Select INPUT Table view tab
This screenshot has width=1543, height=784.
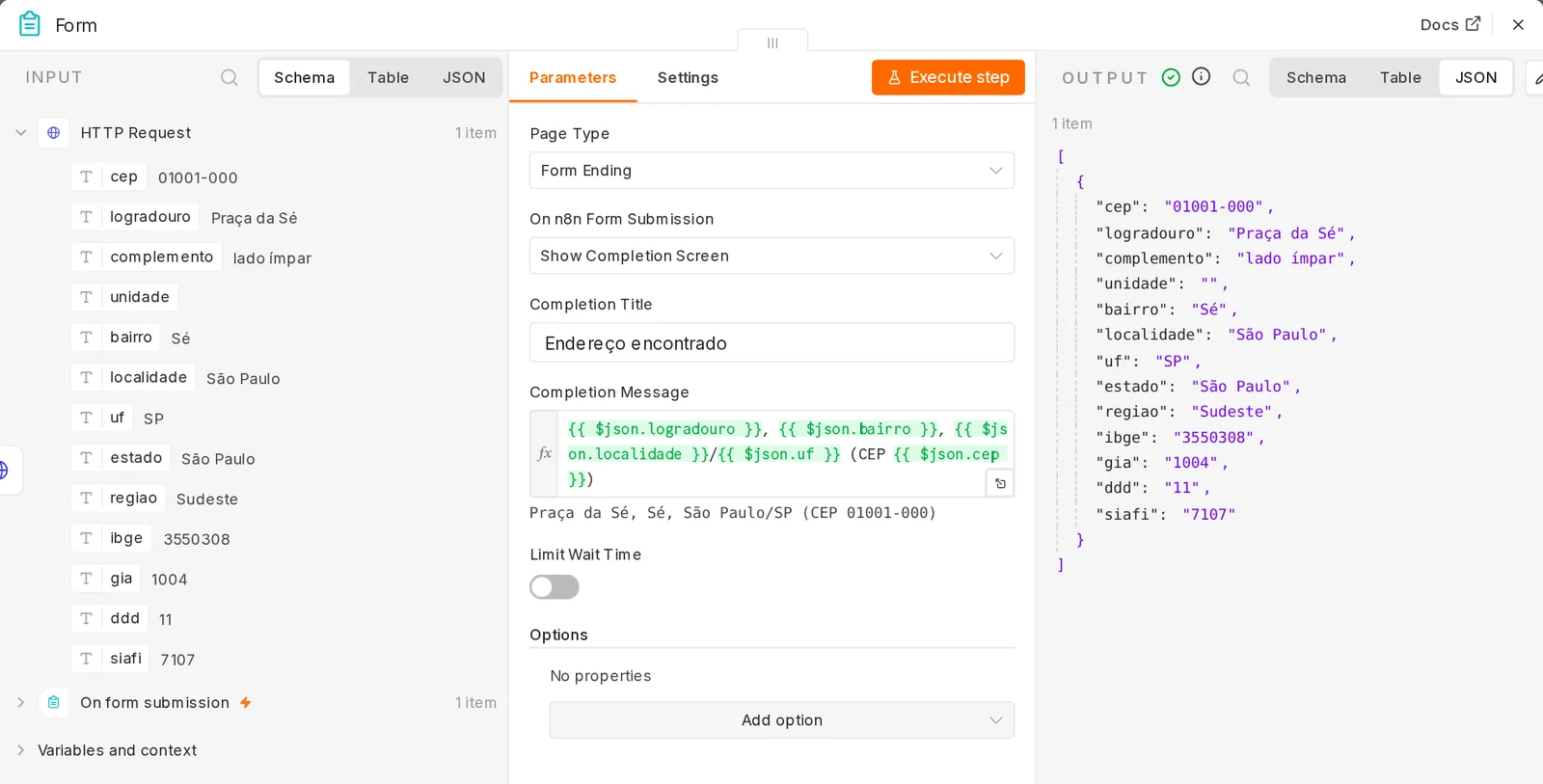pyautogui.click(x=388, y=77)
